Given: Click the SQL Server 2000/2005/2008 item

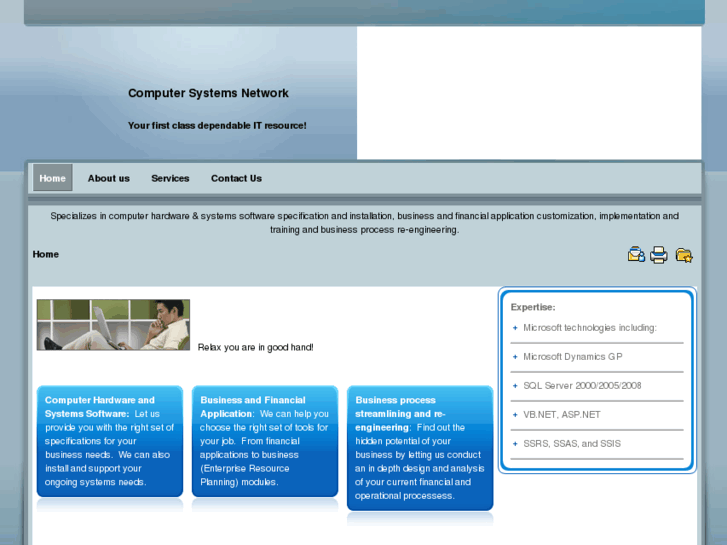Looking at the screenshot, I should 582,386.
